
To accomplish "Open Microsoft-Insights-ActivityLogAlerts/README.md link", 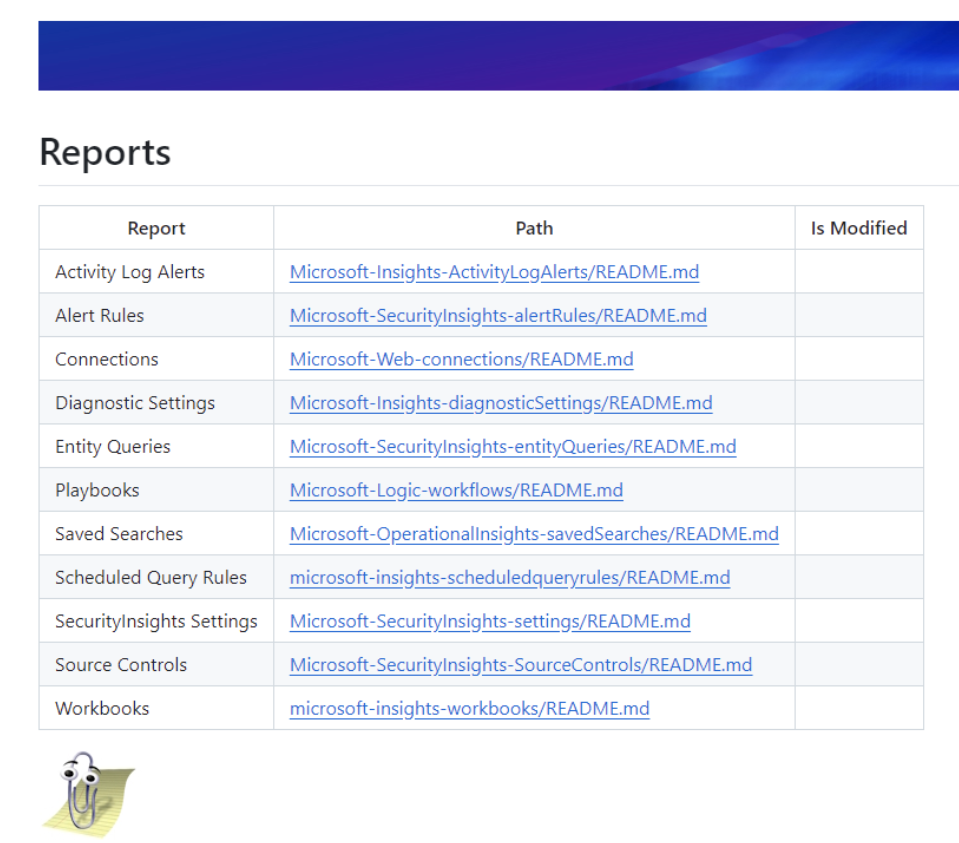I will pos(494,272).
